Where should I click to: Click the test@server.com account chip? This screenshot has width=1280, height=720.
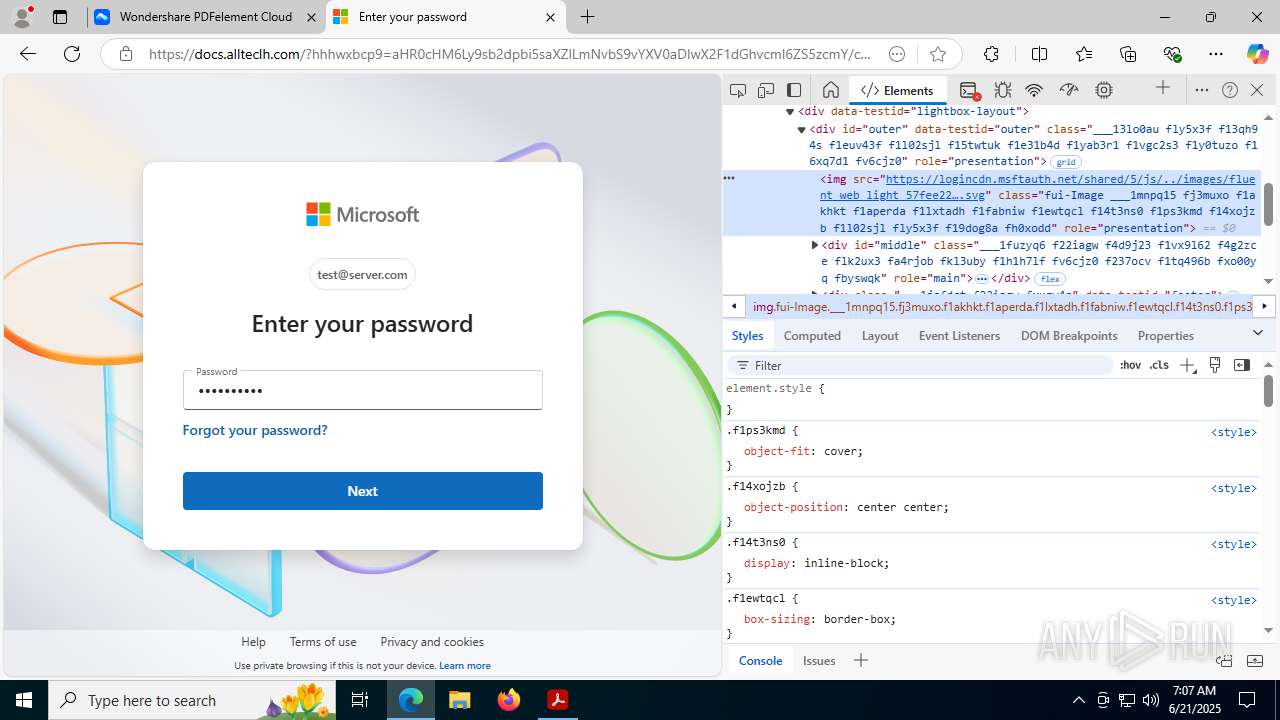click(x=362, y=274)
